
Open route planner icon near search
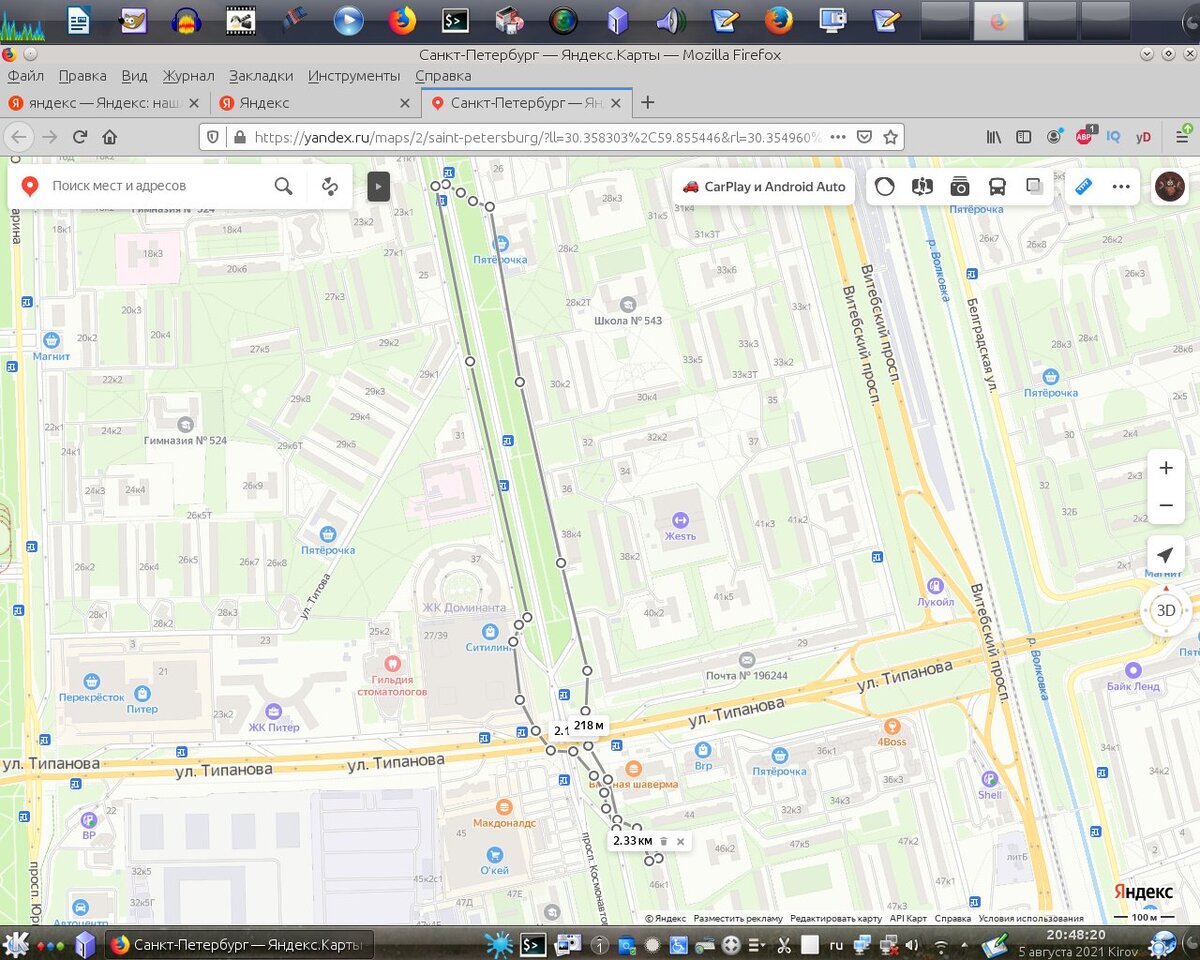330,186
